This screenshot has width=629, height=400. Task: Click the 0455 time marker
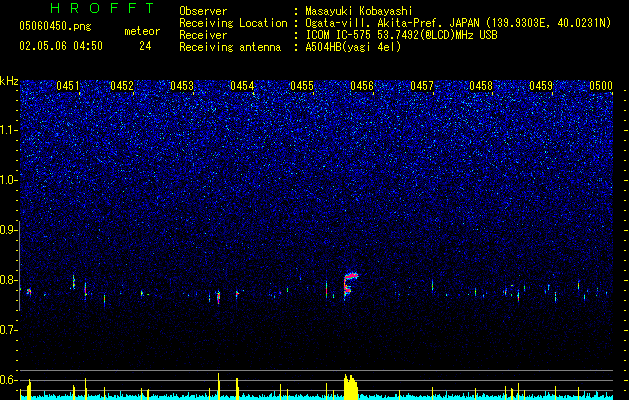coord(302,85)
